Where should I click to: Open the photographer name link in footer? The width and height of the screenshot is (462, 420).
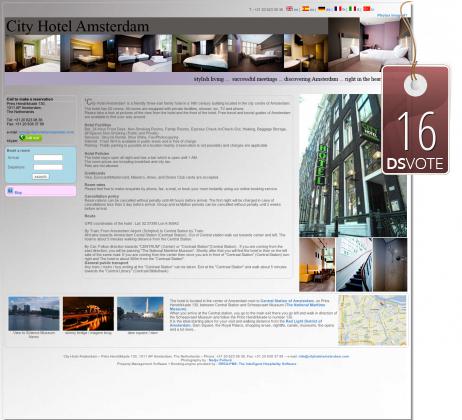(x=220, y=360)
